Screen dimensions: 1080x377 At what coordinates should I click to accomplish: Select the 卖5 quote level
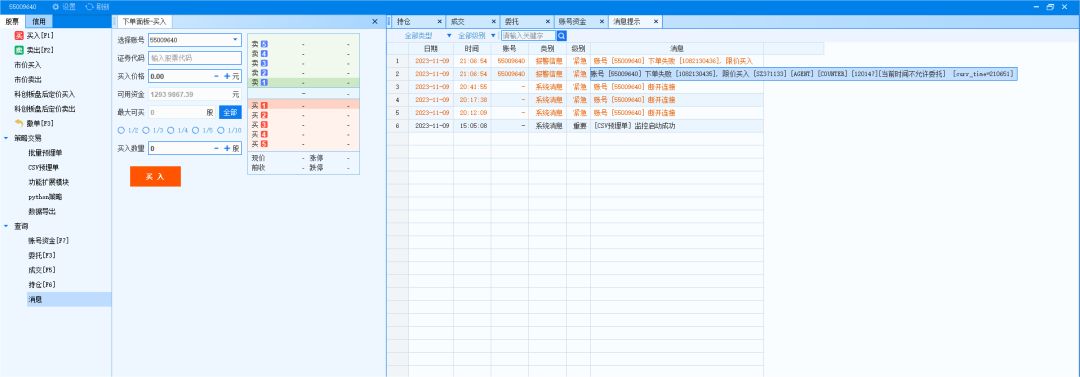(x=303, y=43)
